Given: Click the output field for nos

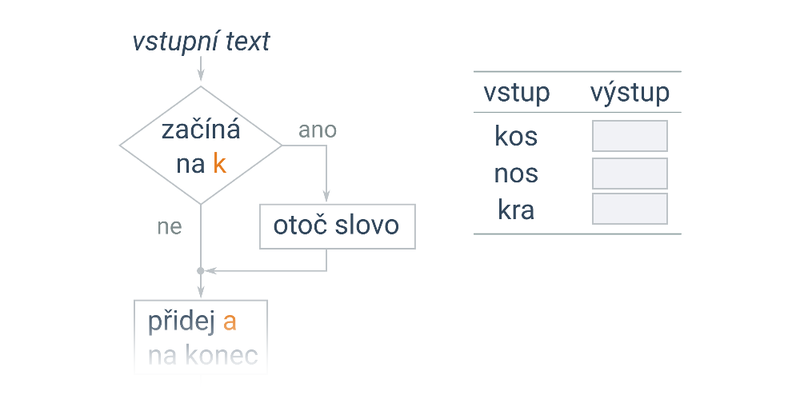Looking at the screenshot, I should [630, 173].
